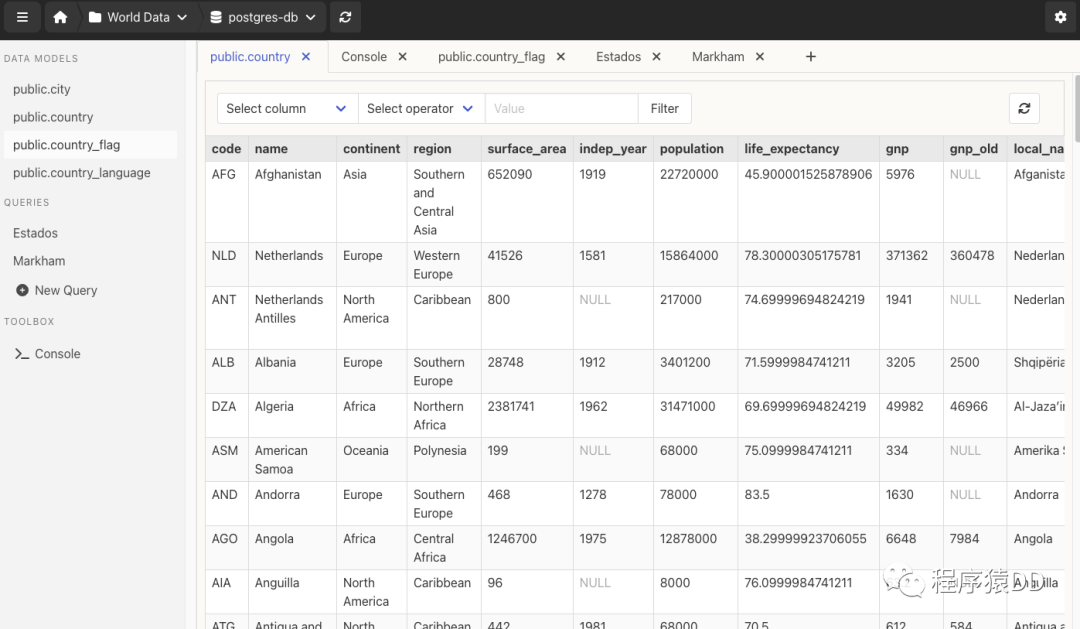The height and width of the screenshot is (629, 1080).
Task: Reload table data with refresh icon
Action: [x=1024, y=108]
